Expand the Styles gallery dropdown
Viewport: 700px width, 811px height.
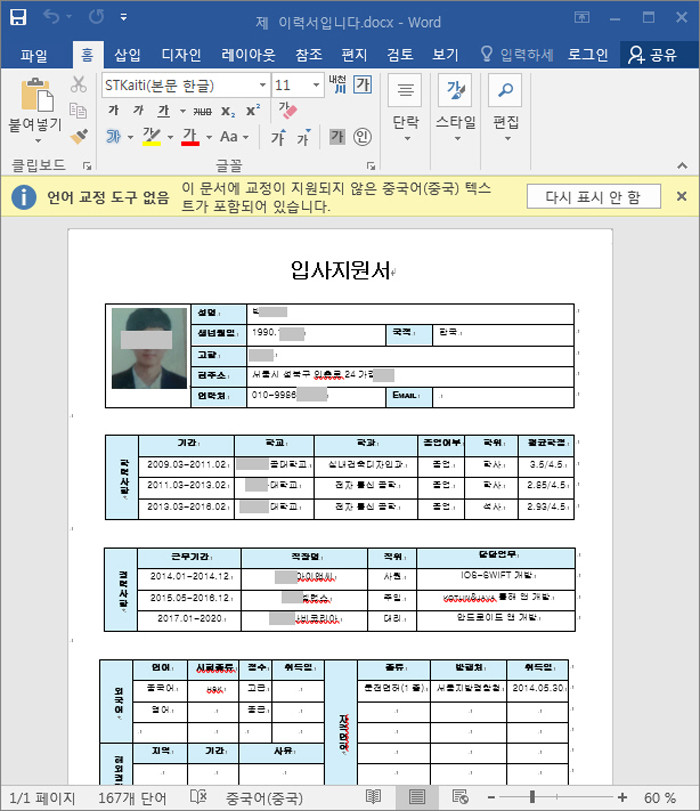click(x=455, y=138)
